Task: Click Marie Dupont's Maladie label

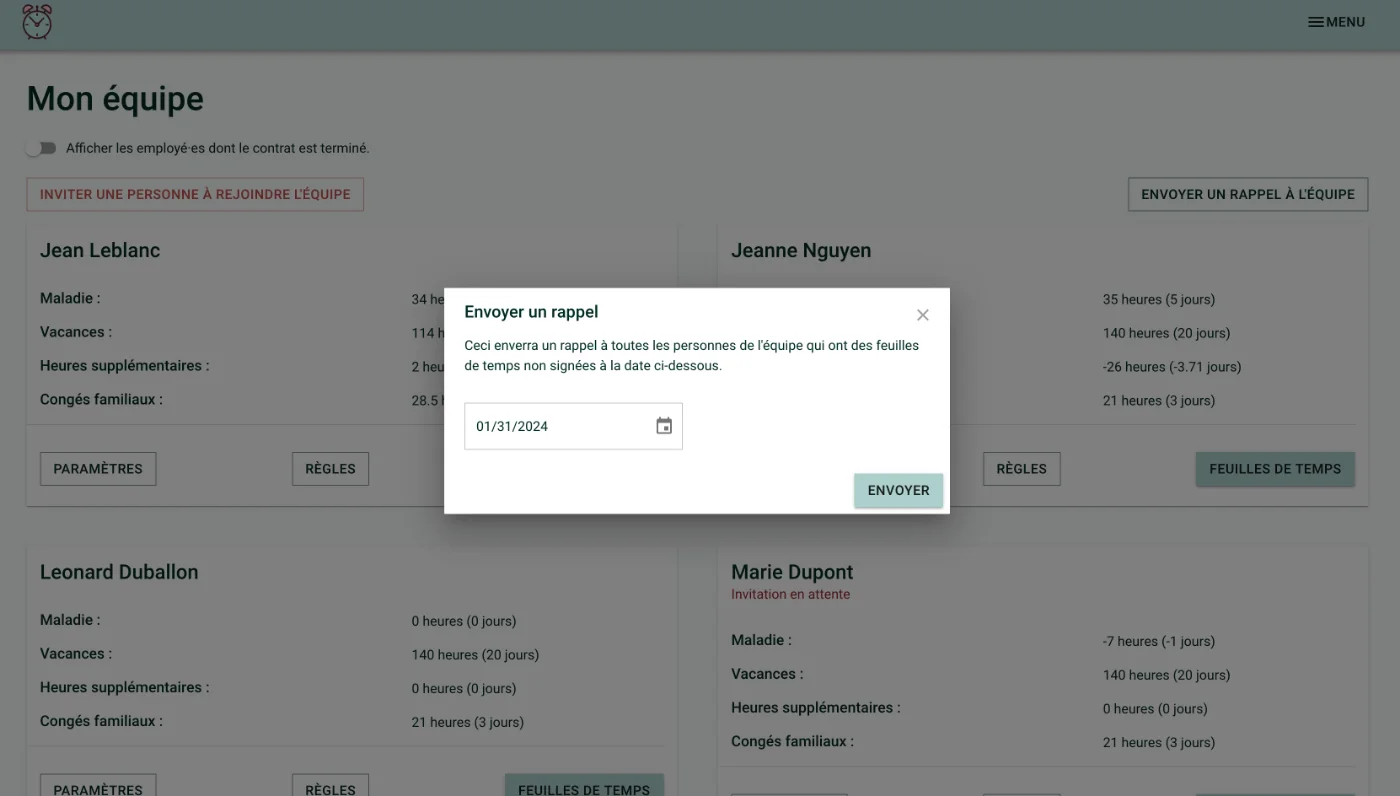Action: click(761, 640)
